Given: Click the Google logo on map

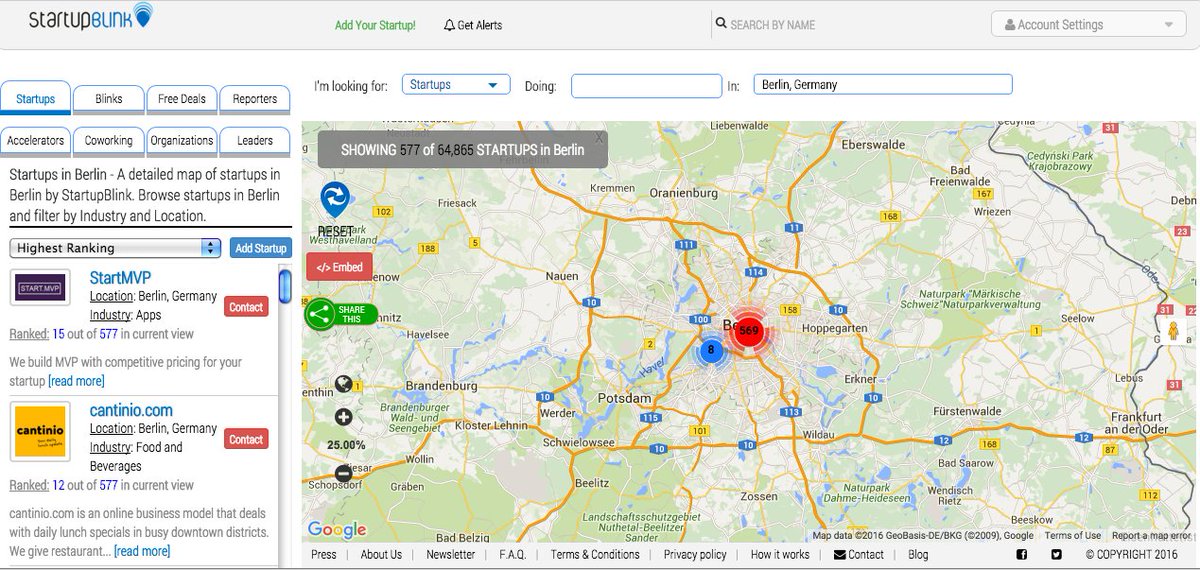Looking at the screenshot, I should point(337,530).
